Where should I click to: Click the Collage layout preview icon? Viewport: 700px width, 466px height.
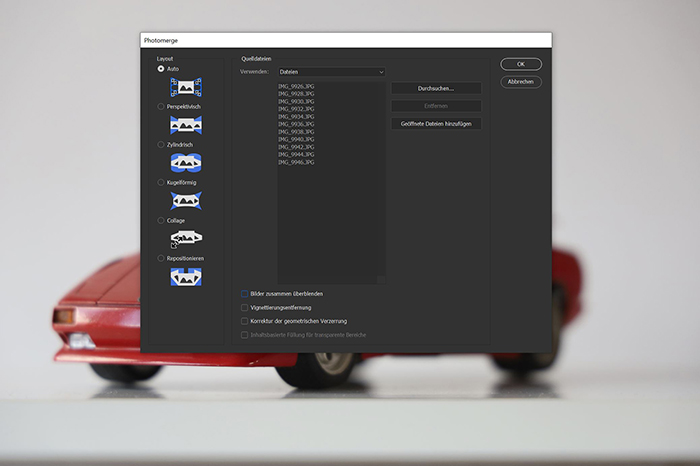click(x=186, y=238)
